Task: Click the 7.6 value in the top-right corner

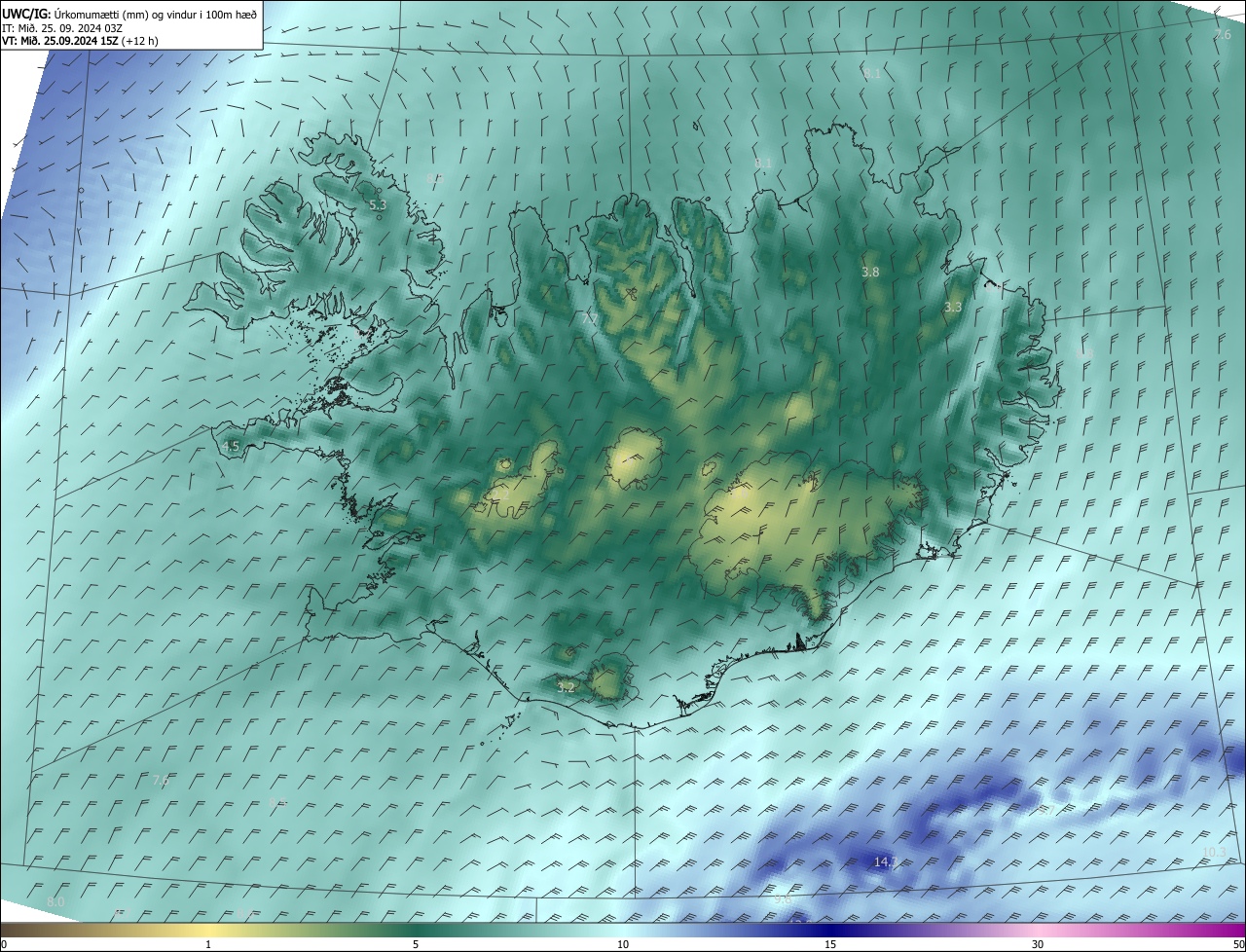Action: coord(1223,35)
